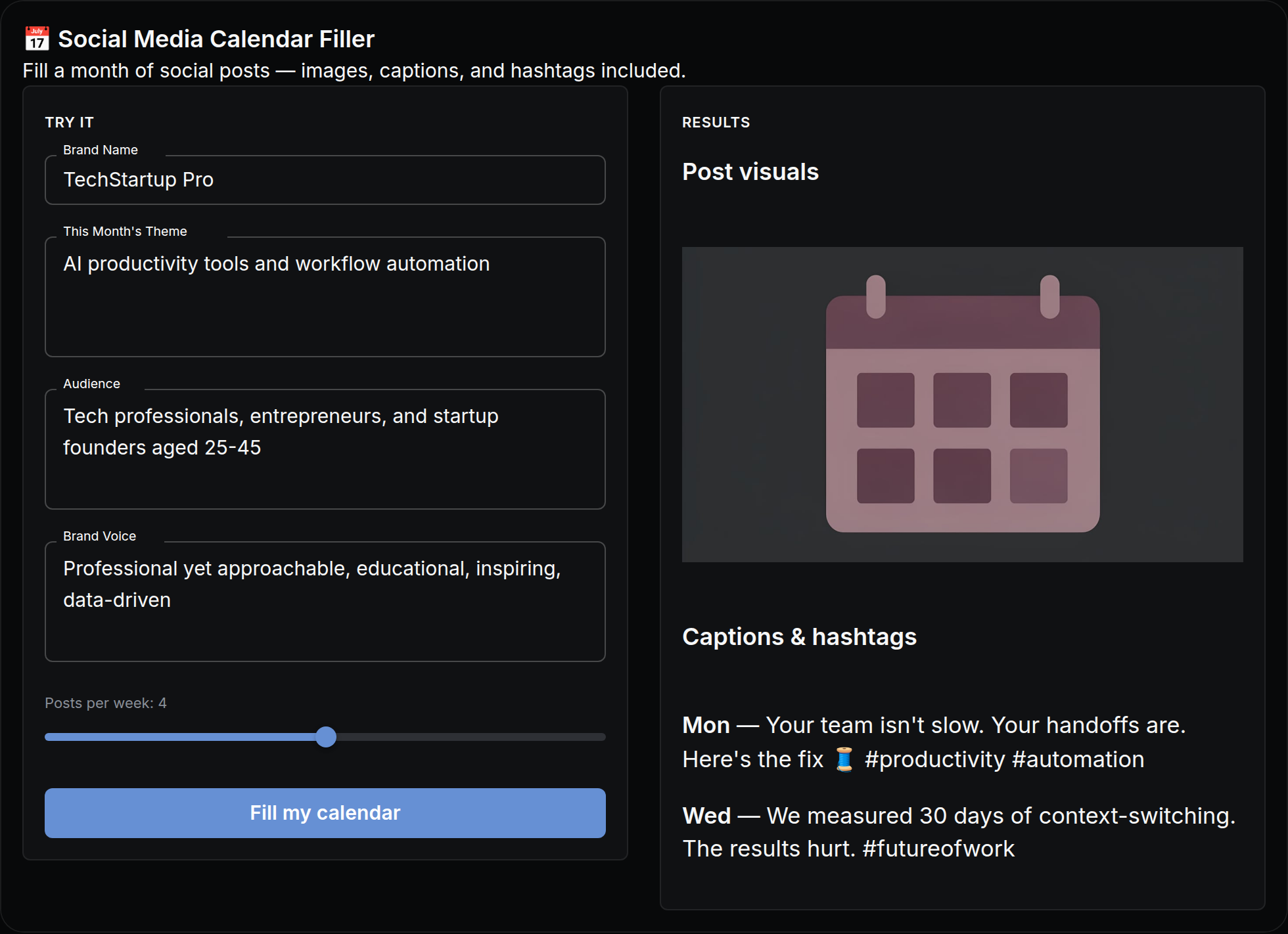
Task: Click the Mon caption text
Action: tap(934, 742)
